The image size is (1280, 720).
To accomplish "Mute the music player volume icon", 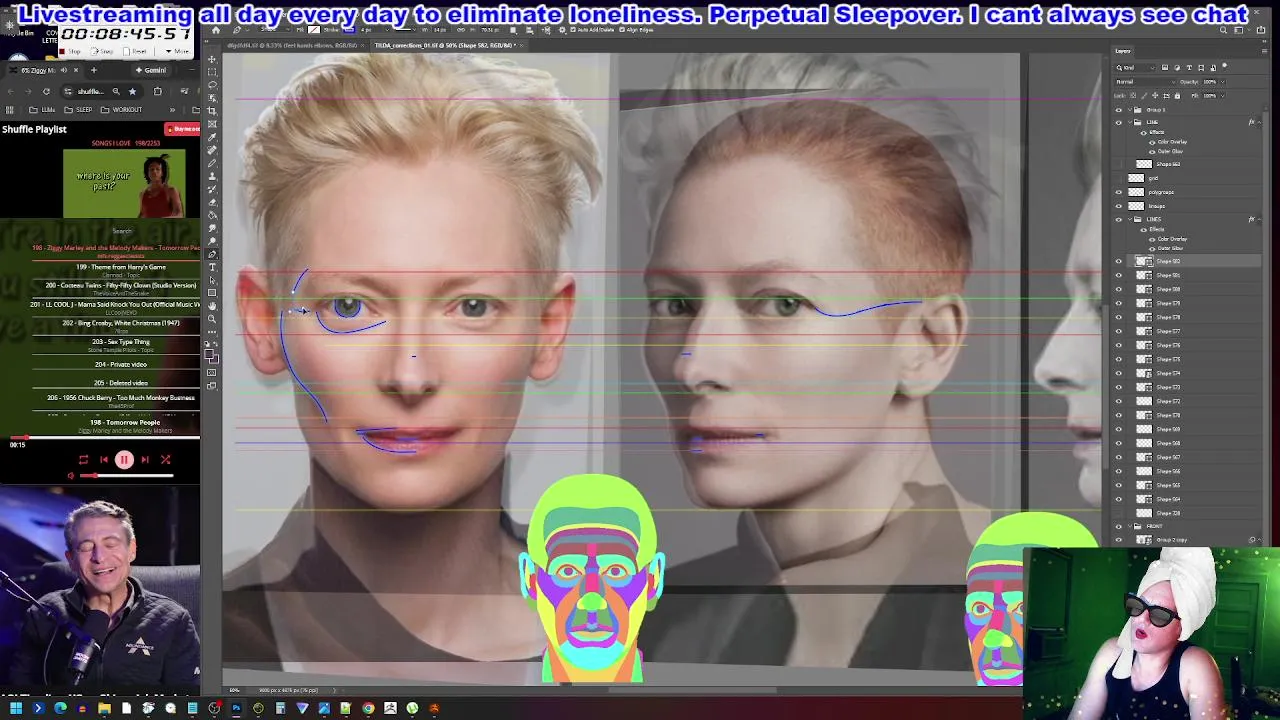I will point(71,476).
